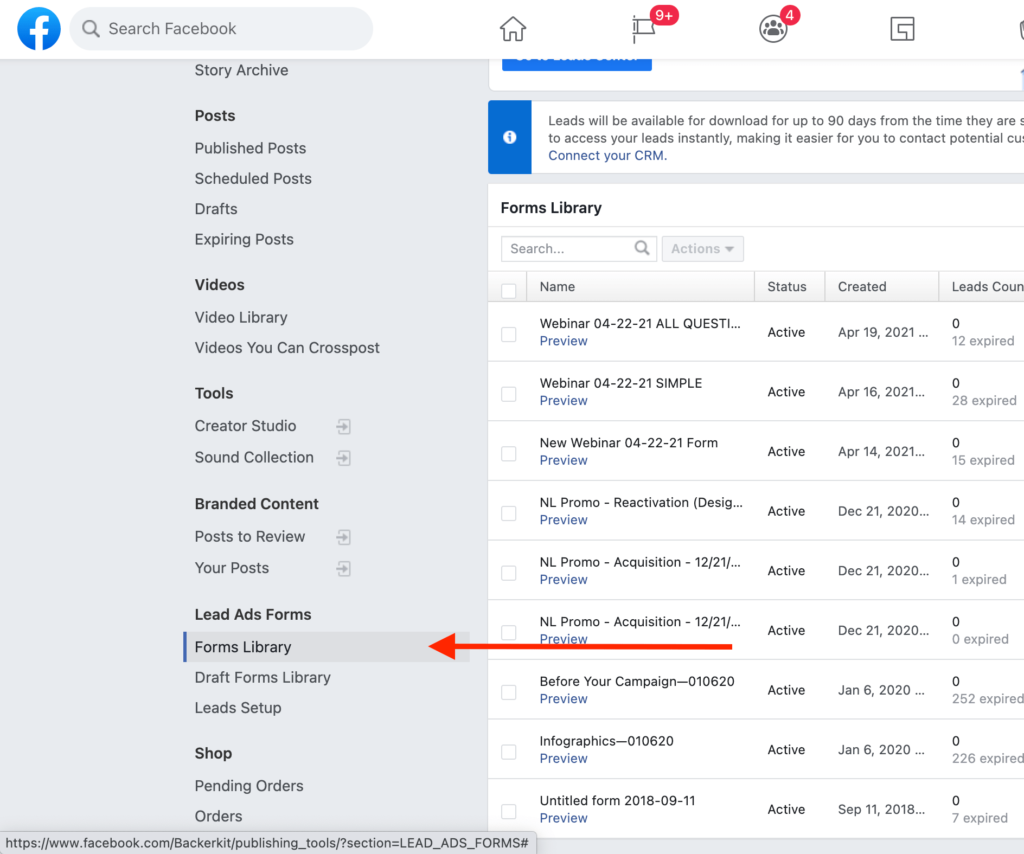Viewport: 1024px width, 854px height.
Task: Click the external-link icon beside Sound Collection
Action: (344, 458)
